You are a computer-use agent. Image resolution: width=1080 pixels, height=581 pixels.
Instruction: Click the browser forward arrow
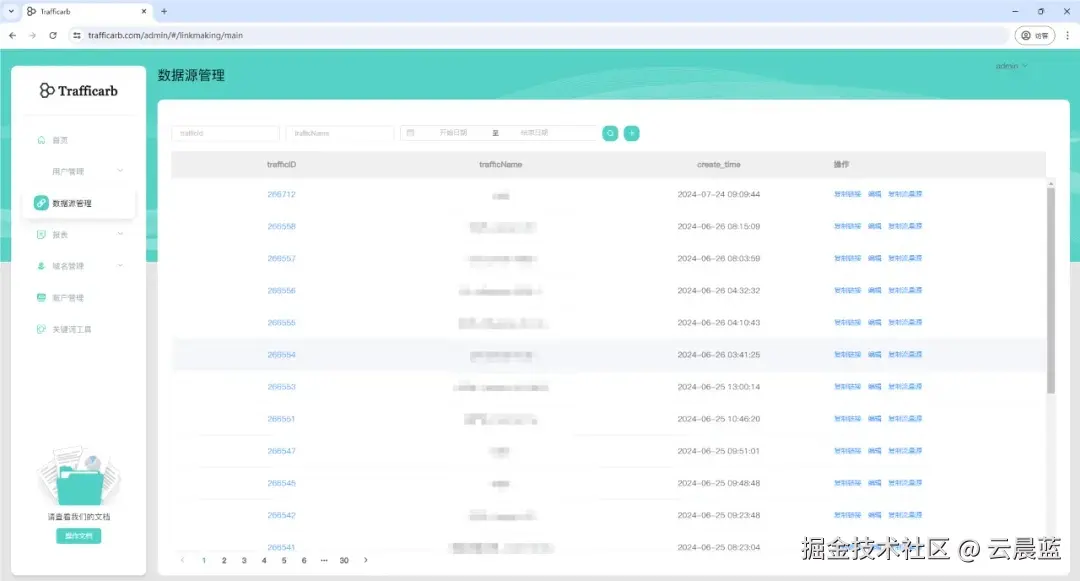pyautogui.click(x=32, y=35)
